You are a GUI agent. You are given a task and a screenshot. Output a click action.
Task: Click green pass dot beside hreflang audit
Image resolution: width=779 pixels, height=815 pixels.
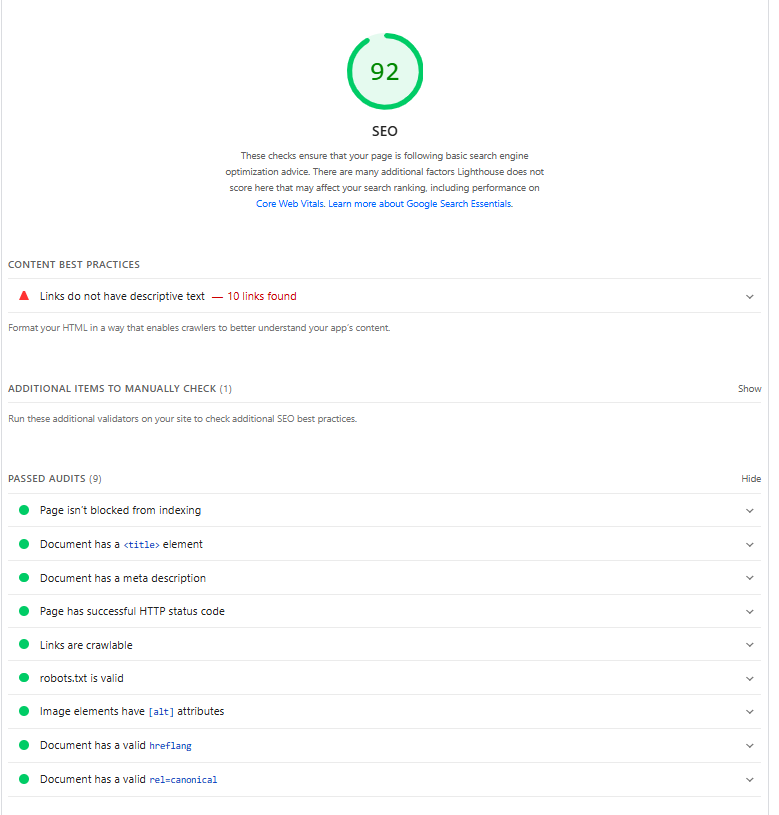(x=24, y=745)
